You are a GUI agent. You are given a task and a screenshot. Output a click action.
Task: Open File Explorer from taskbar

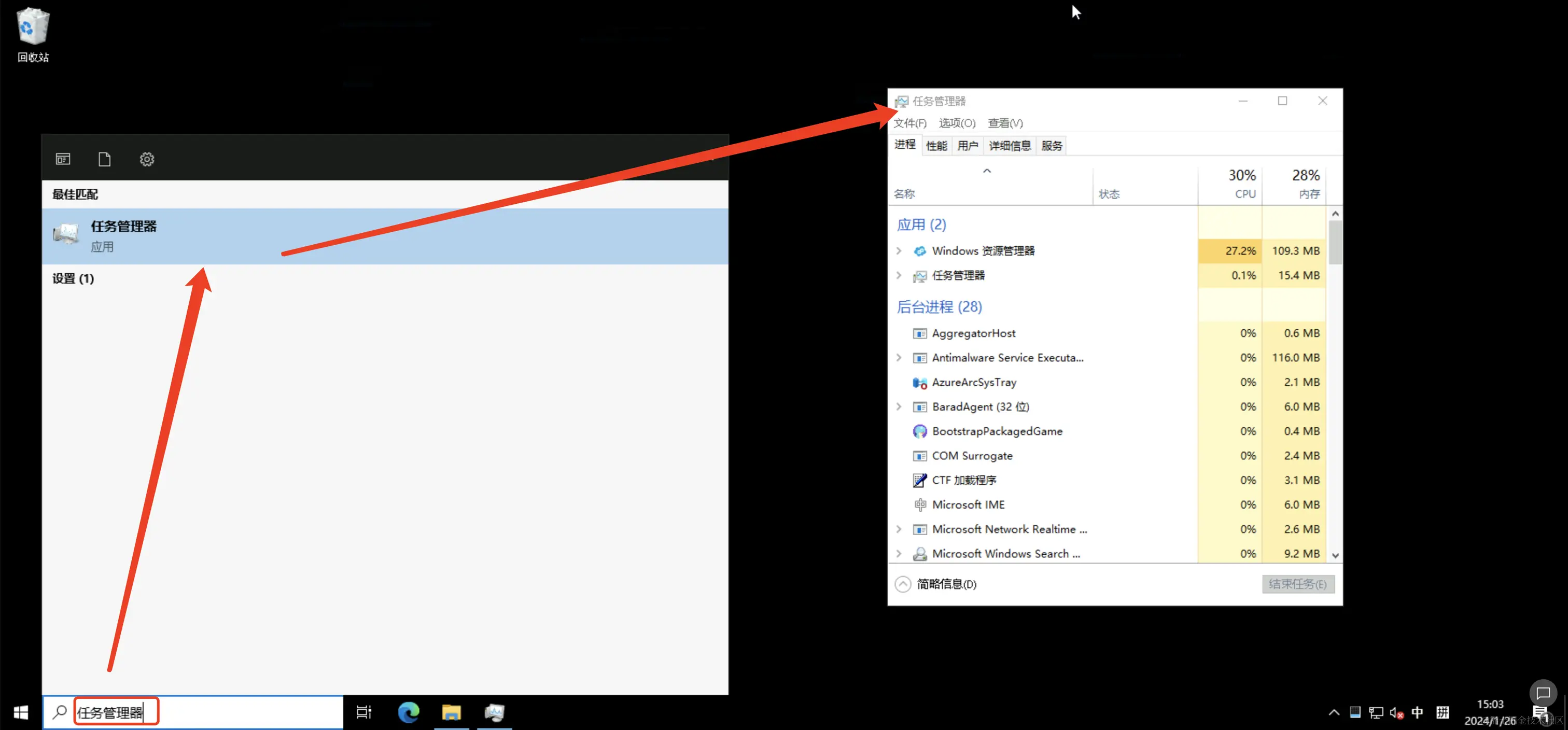point(451,712)
